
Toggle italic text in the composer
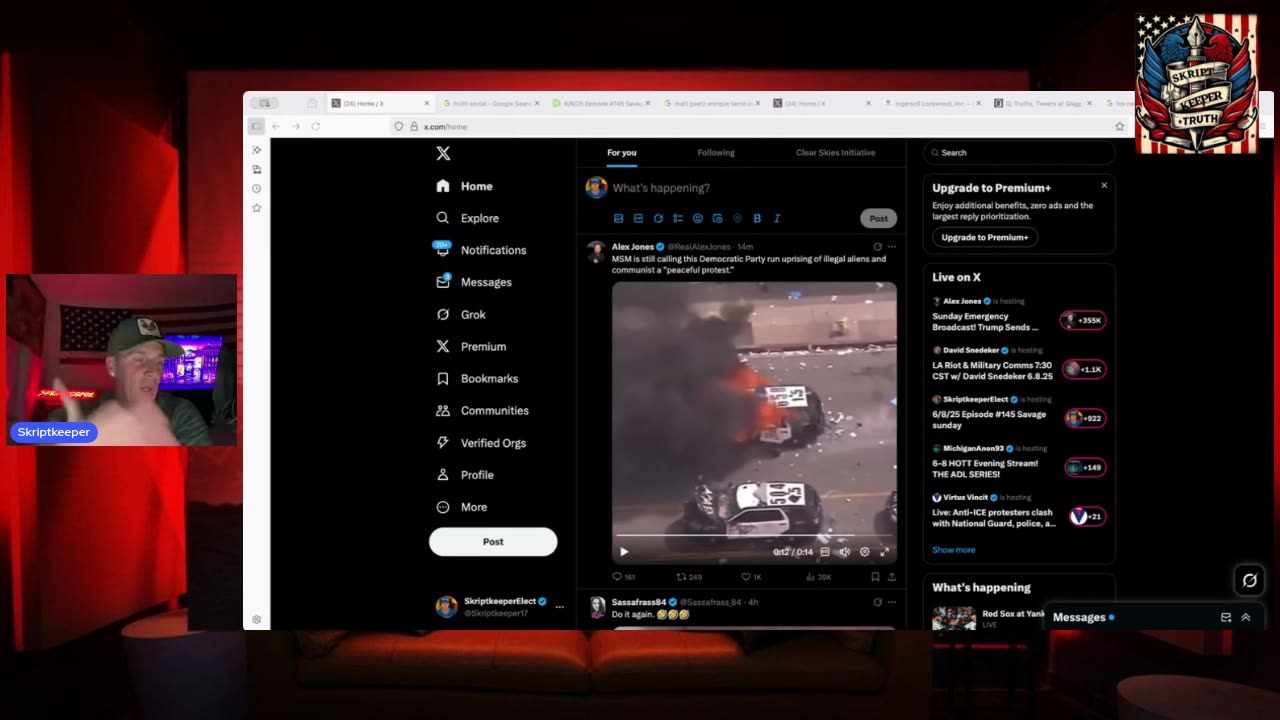pyautogui.click(x=777, y=218)
